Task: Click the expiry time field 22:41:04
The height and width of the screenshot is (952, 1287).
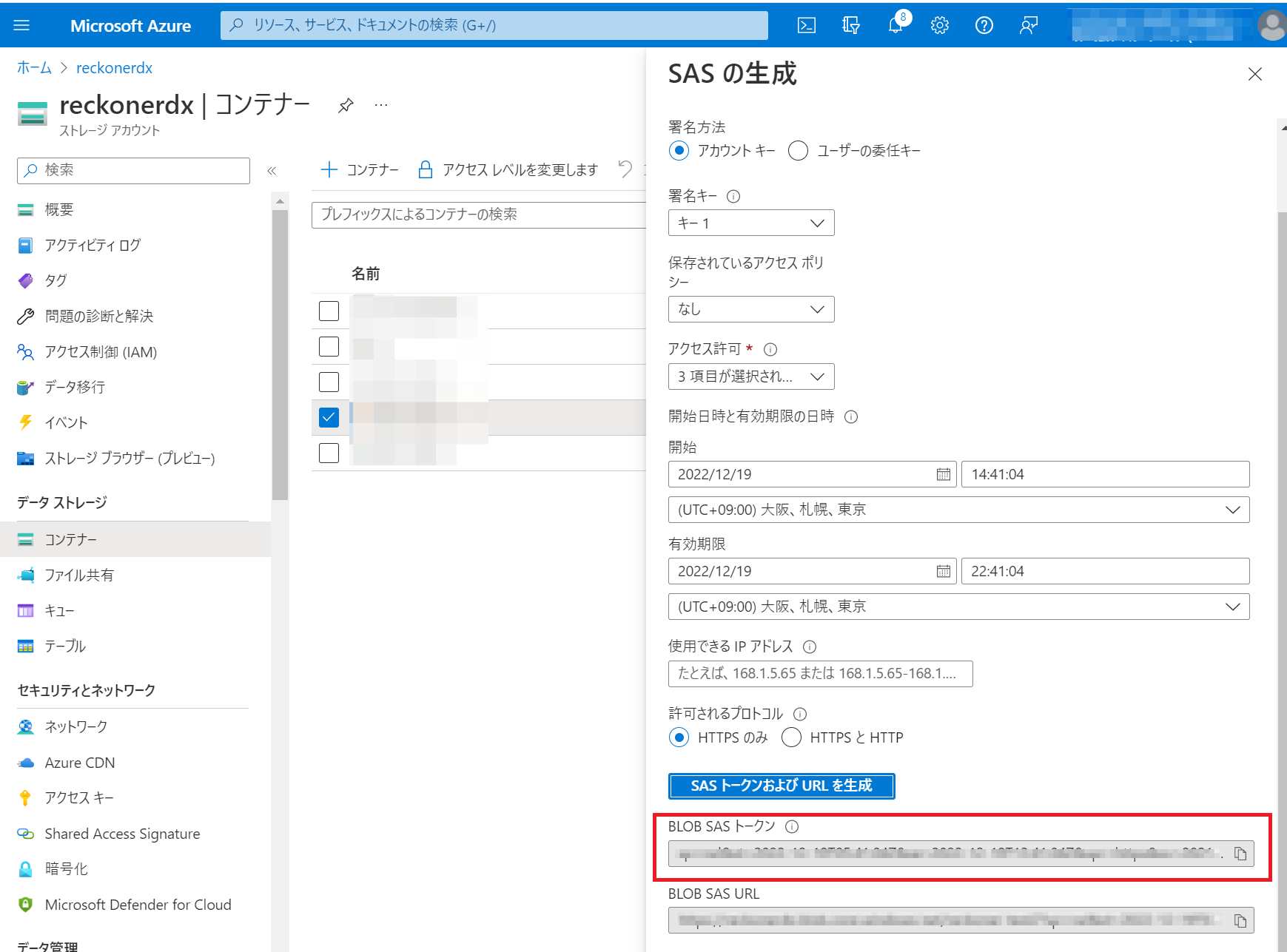Action: pos(1106,571)
